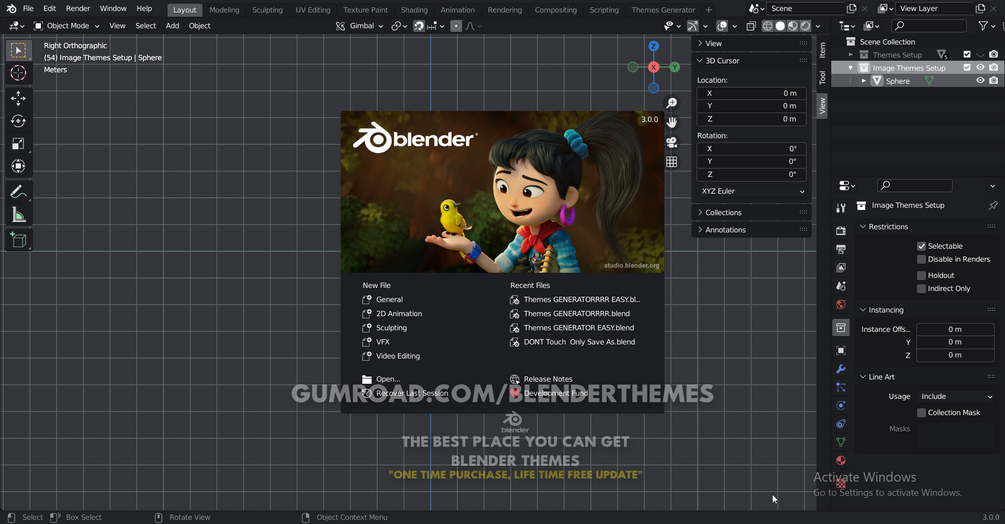Open Scene properties tab icon
The height and width of the screenshot is (524, 1005).
coord(841,286)
